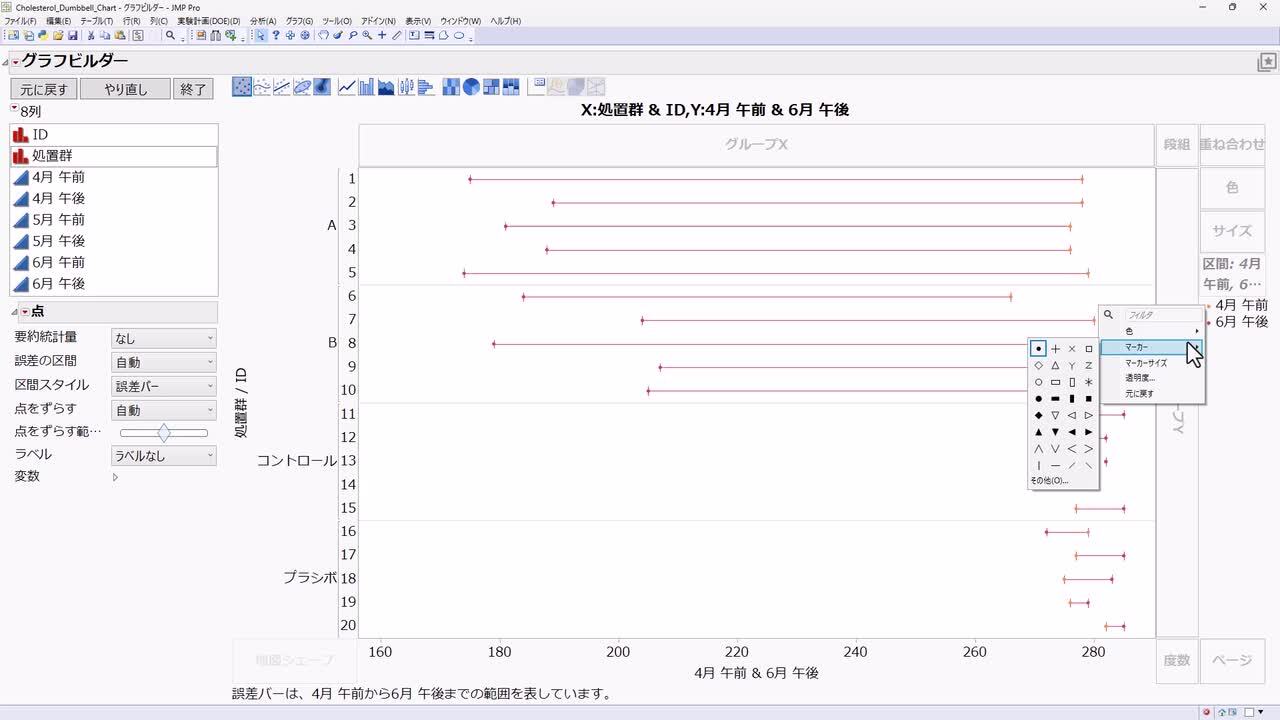Select the Points (scatter) element icon
The height and width of the screenshot is (720, 1280).
click(242, 87)
